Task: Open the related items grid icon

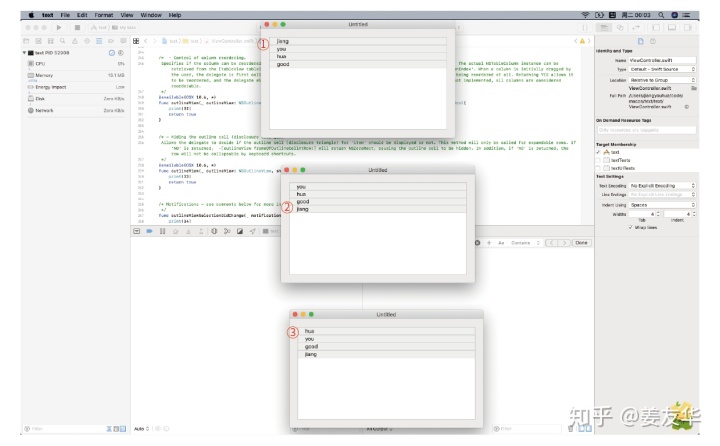Action: point(136,41)
